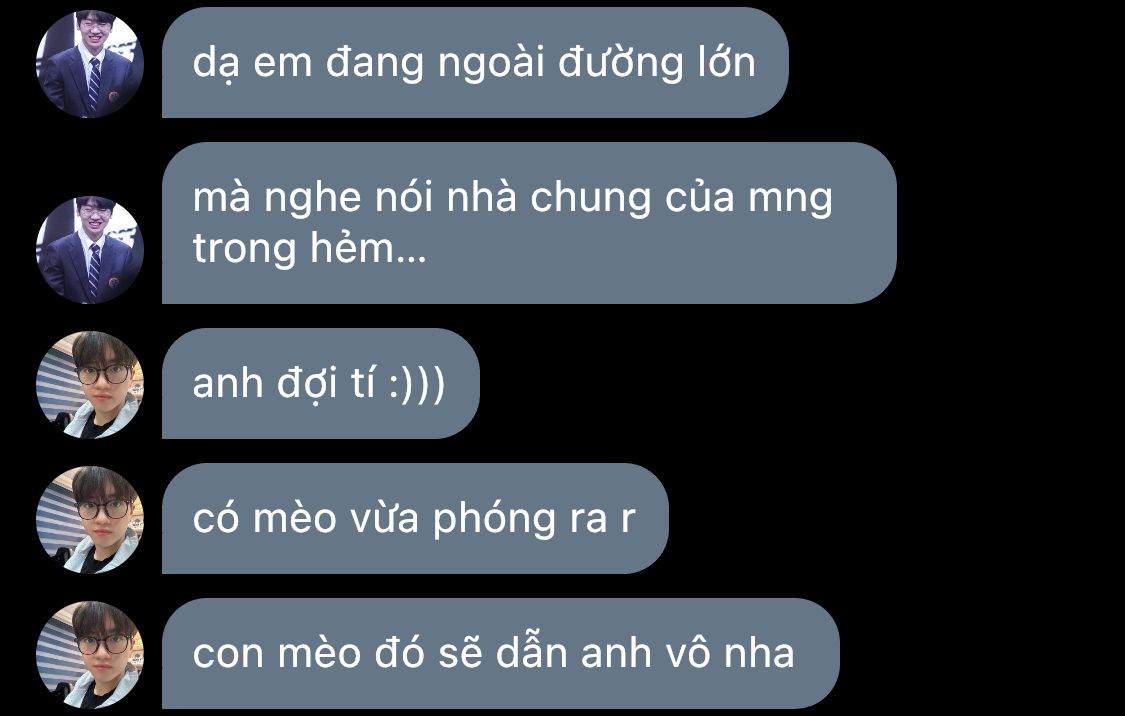
Task: Click the last message 'con mèo đó sẽ dẫn anh vô nha'
Action: [x=501, y=653]
